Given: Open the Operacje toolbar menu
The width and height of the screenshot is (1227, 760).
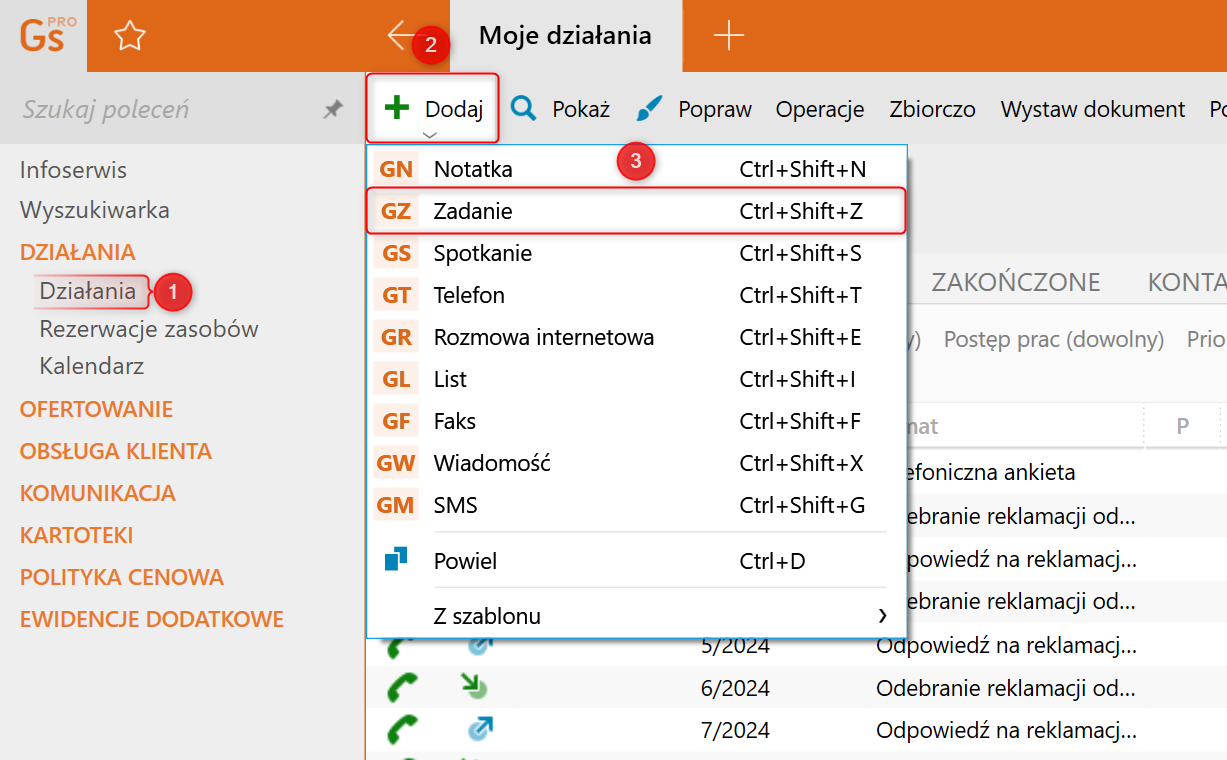Looking at the screenshot, I should pyautogui.click(x=819, y=109).
